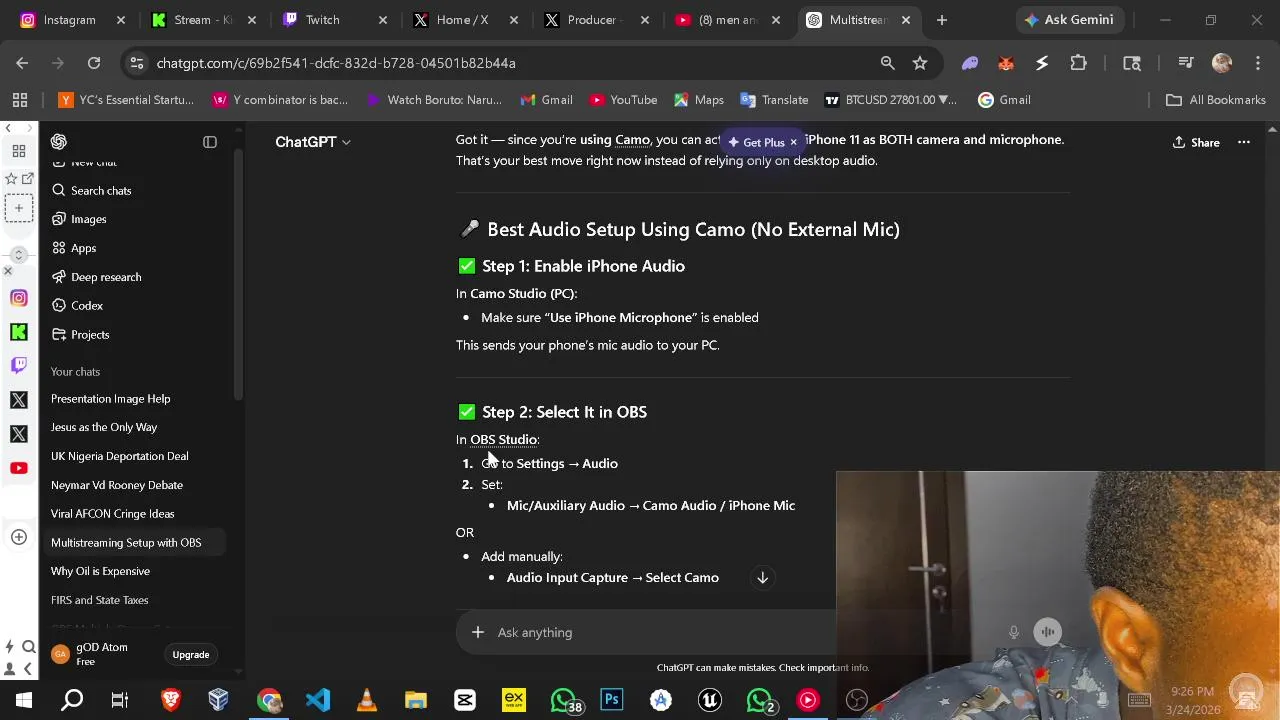Open the Extensions puzzle-piece menu
Screen dimensions: 1280x720
[x=1078, y=63]
